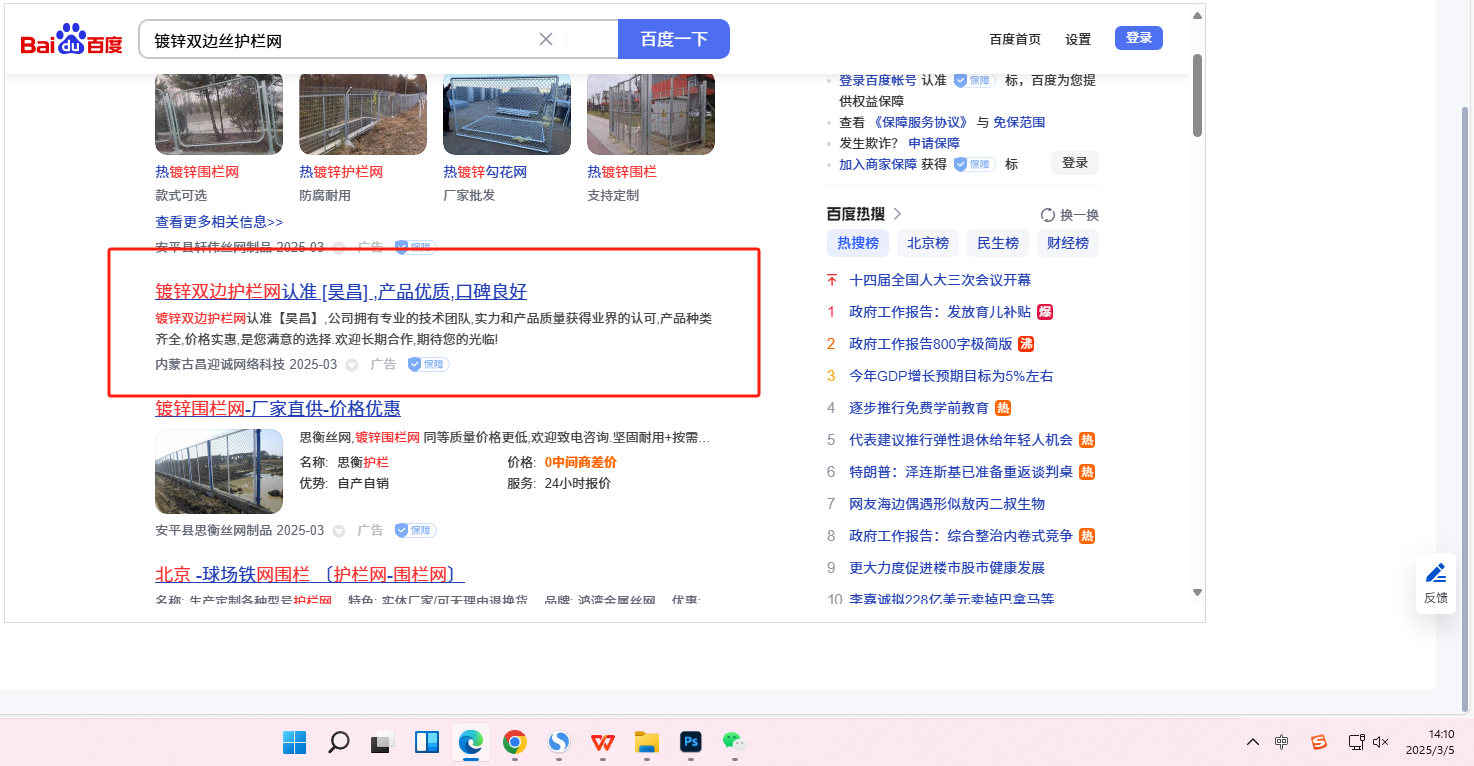Open WeChat from the taskbar
This screenshot has height=766, width=1474.
pos(735,742)
